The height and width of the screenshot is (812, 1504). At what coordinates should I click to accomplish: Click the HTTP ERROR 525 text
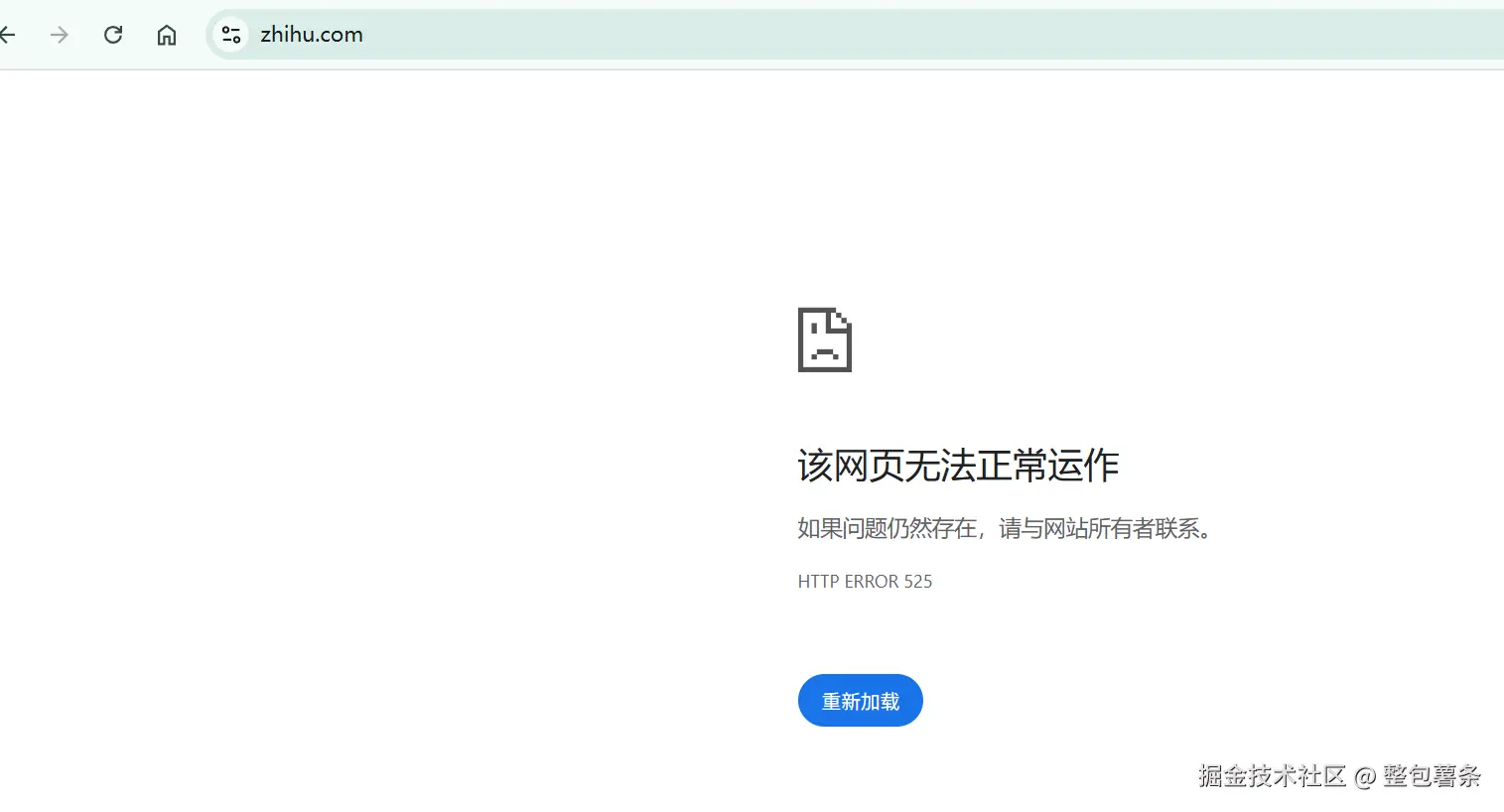coord(865,582)
